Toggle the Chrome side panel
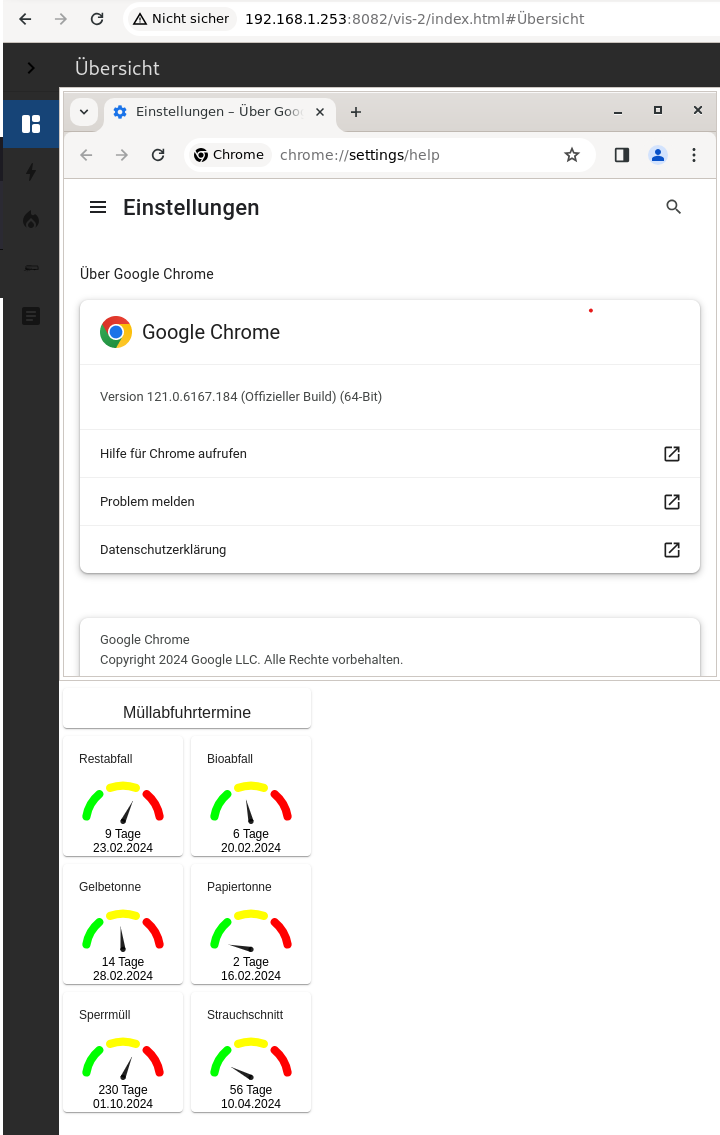The image size is (720, 1135). [622, 155]
